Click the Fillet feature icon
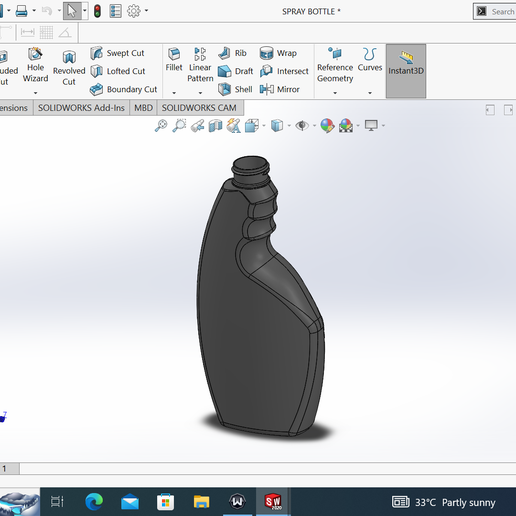 (x=174, y=53)
